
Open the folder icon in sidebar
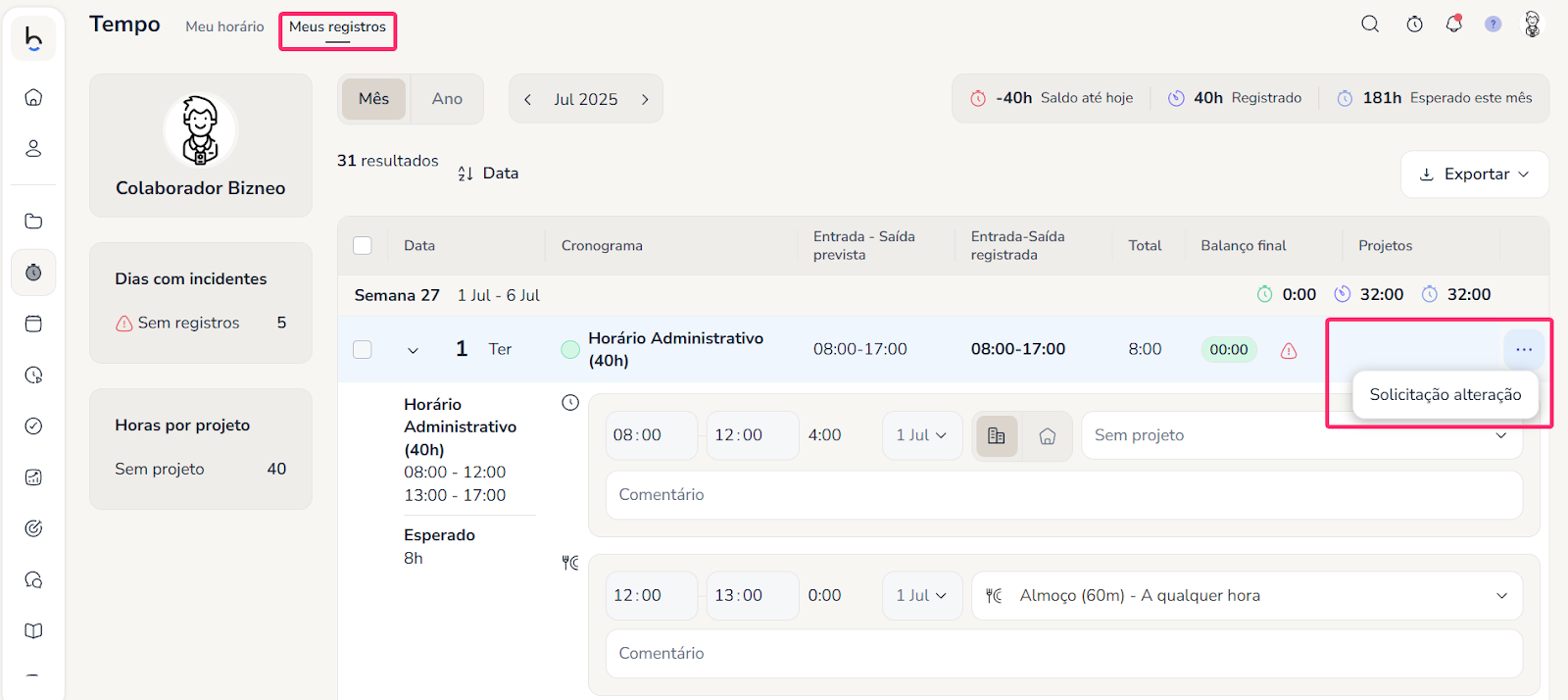coord(33,221)
